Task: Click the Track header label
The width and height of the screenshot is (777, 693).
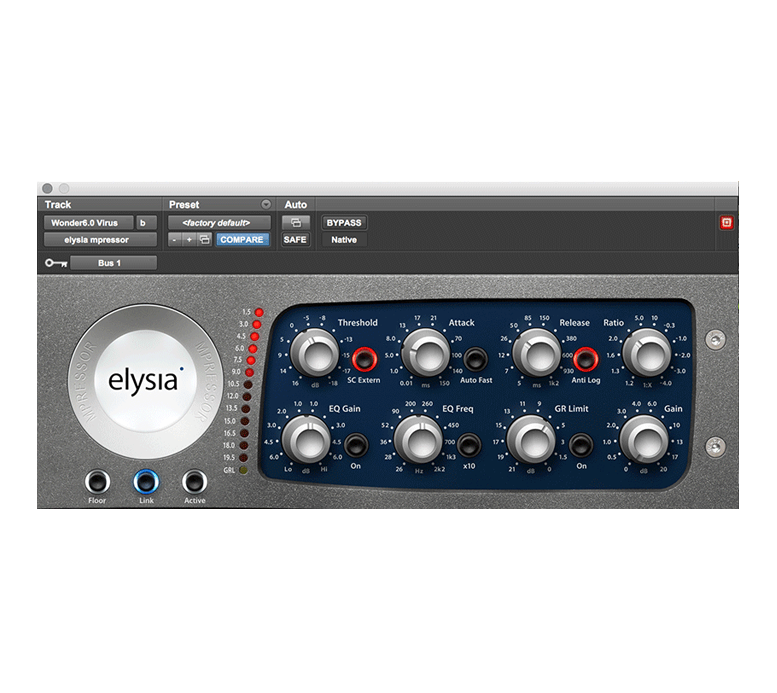Action: (x=58, y=204)
